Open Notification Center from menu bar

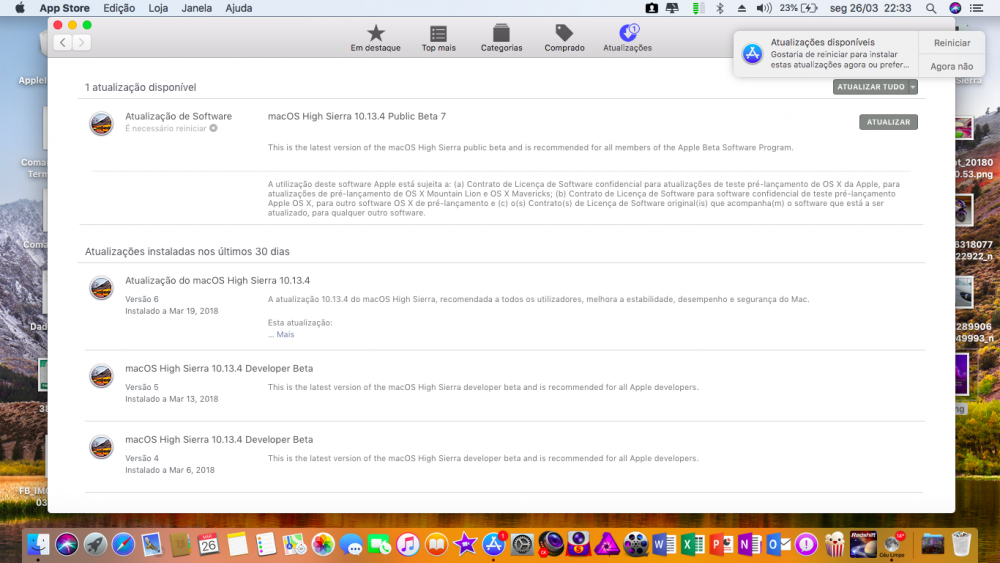point(977,8)
